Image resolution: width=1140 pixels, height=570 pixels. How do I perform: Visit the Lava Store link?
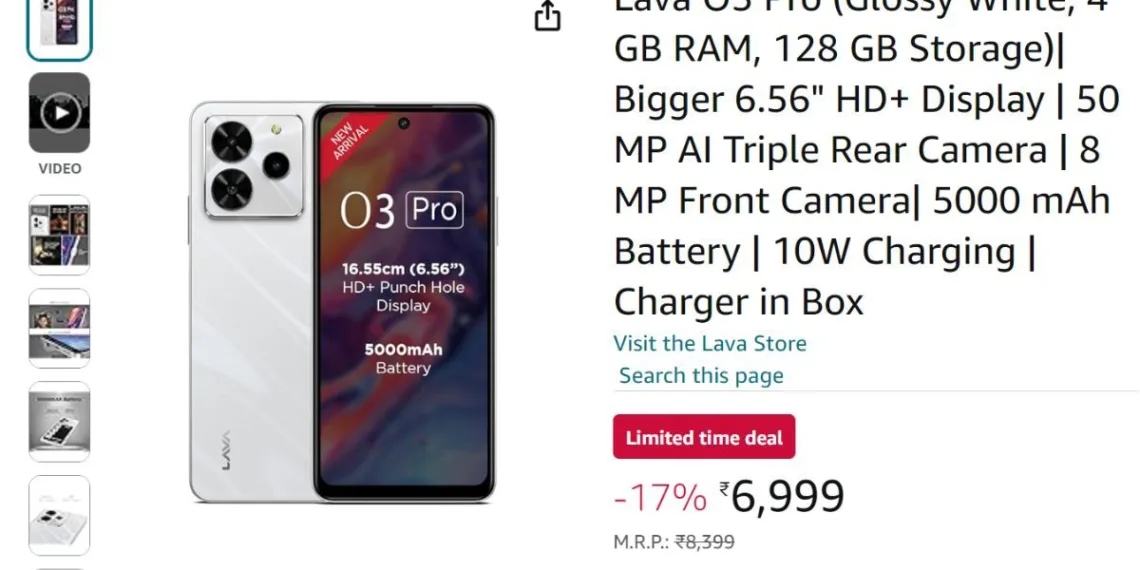pos(710,343)
